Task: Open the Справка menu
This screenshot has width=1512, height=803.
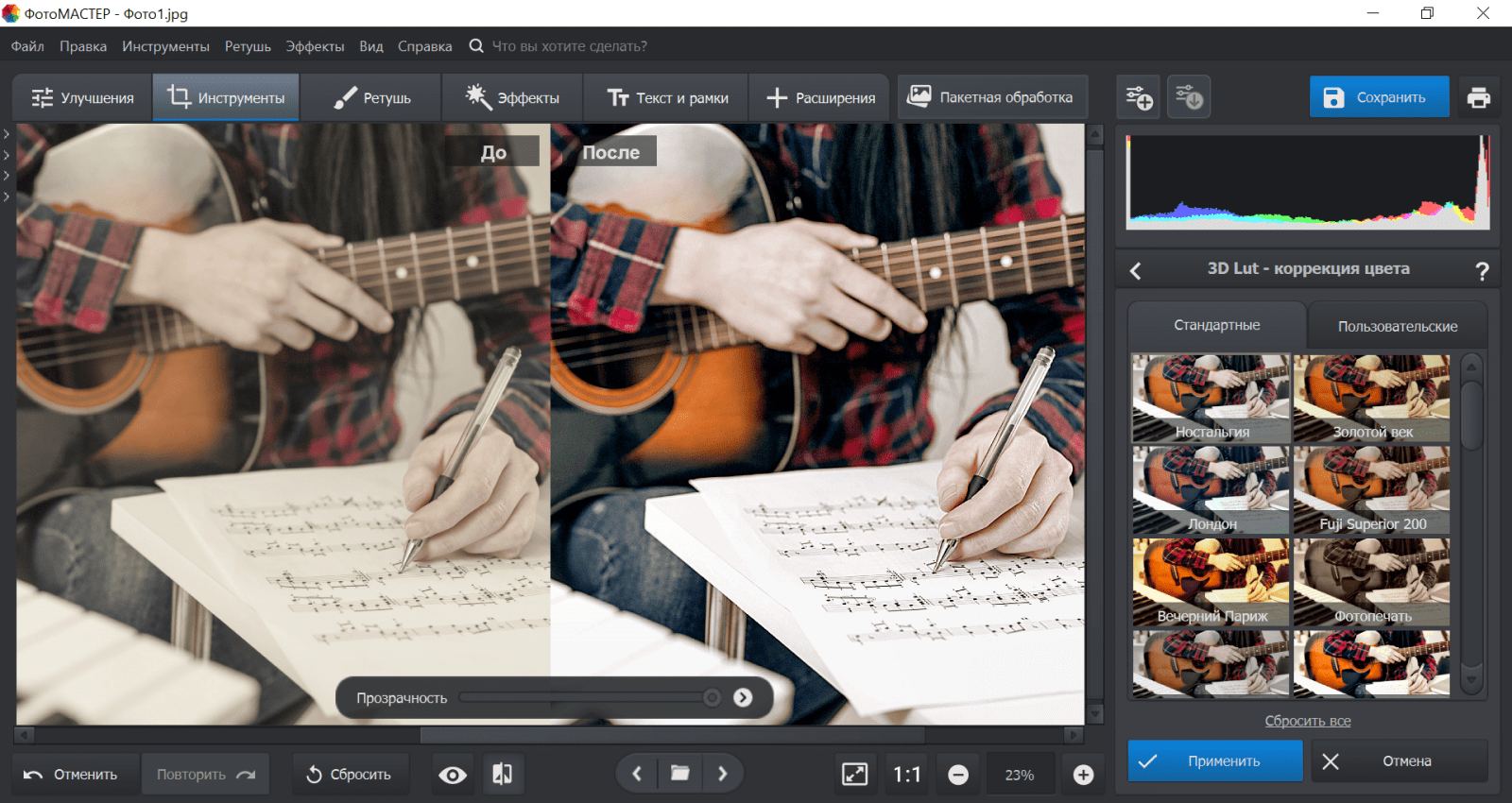Action: [x=424, y=46]
